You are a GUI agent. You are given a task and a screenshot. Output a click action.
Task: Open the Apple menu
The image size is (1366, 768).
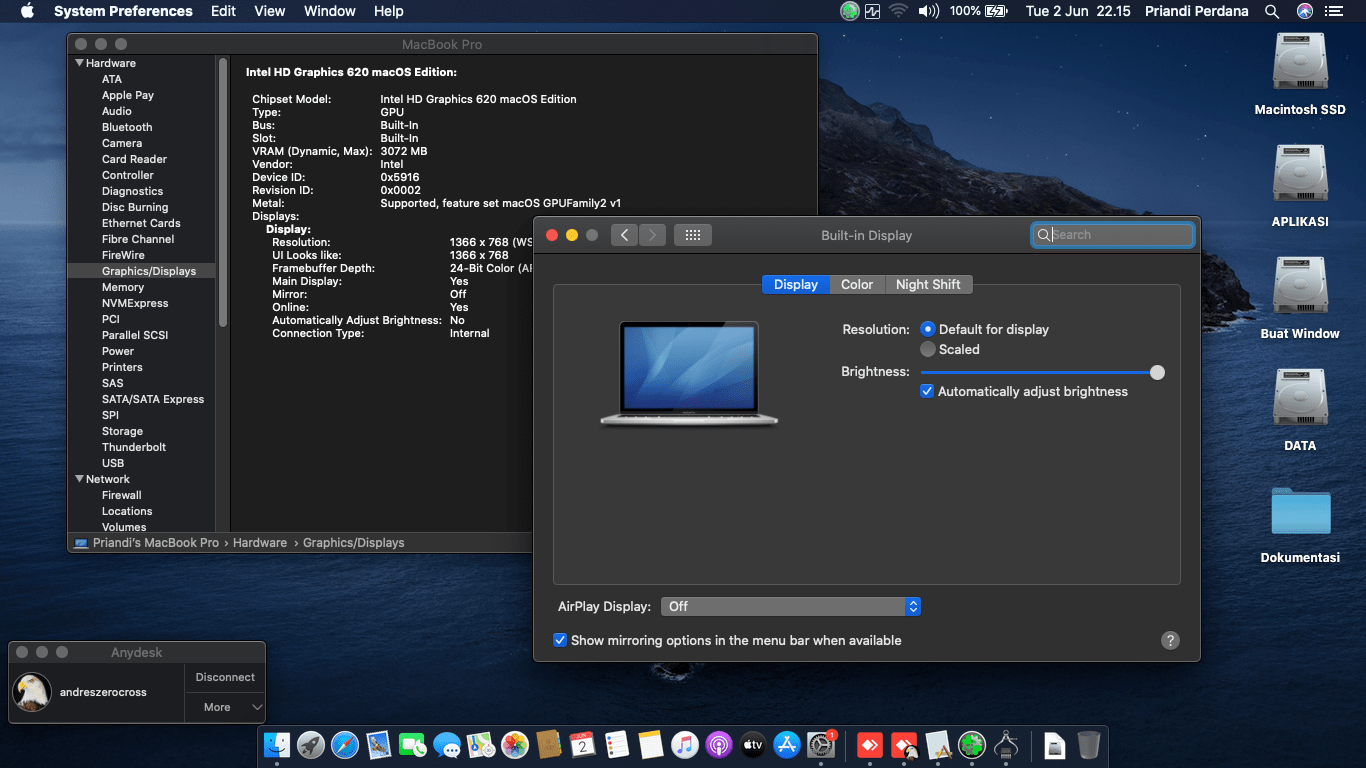(27, 11)
